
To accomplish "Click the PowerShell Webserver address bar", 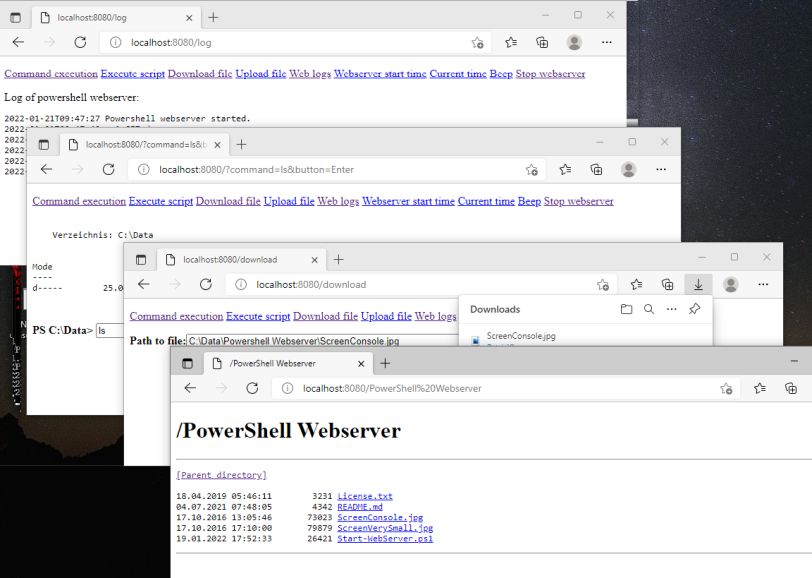I will 504,388.
